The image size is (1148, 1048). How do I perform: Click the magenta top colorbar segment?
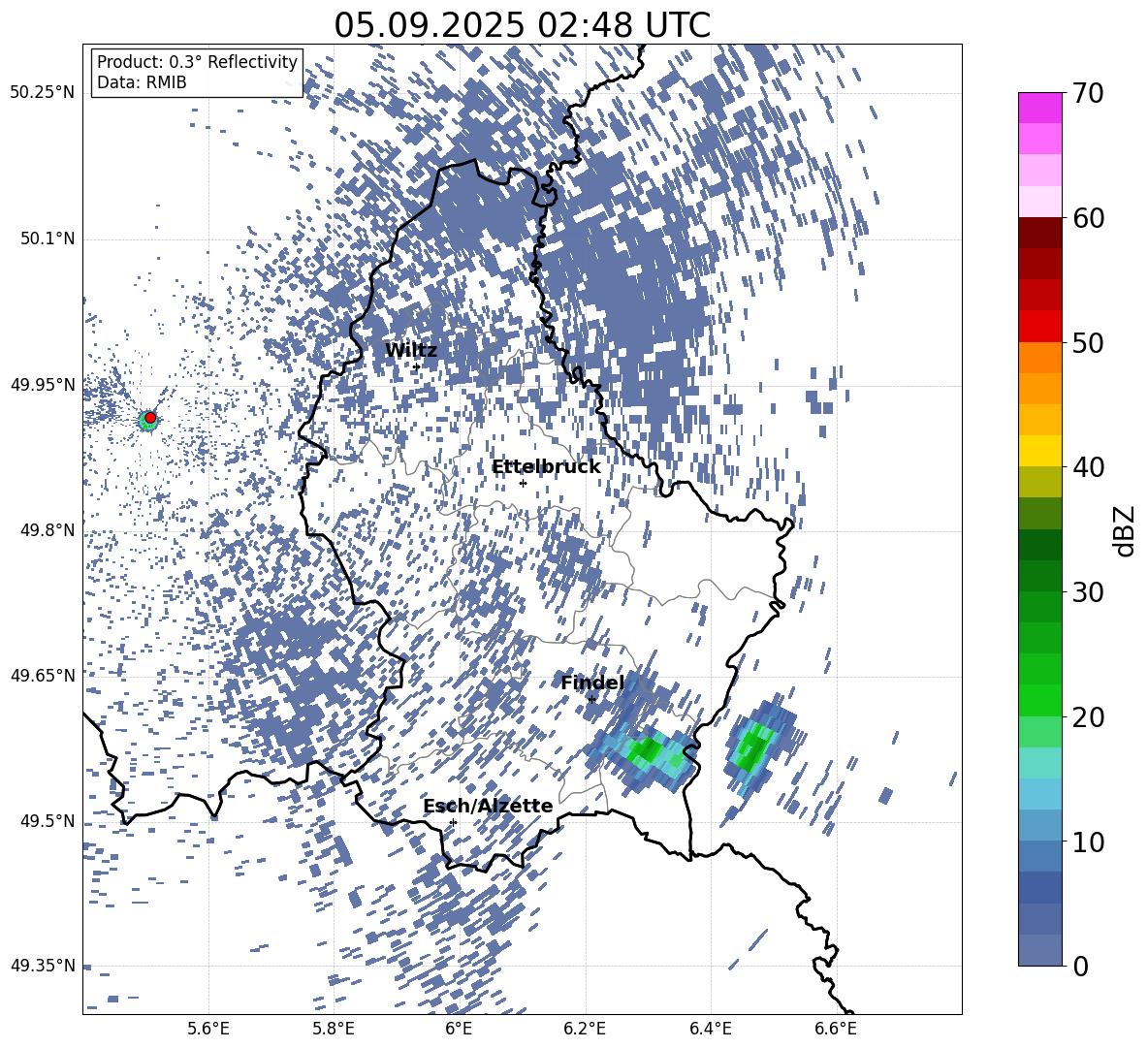(x=1039, y=109)
